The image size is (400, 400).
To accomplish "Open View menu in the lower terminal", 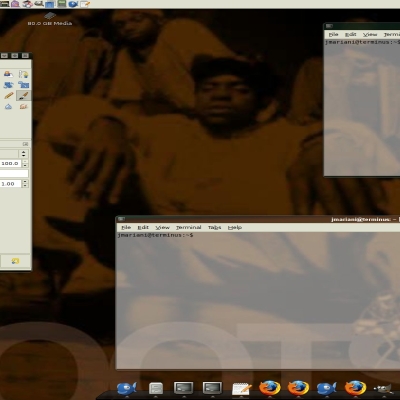I will click(x=163, y=227).
